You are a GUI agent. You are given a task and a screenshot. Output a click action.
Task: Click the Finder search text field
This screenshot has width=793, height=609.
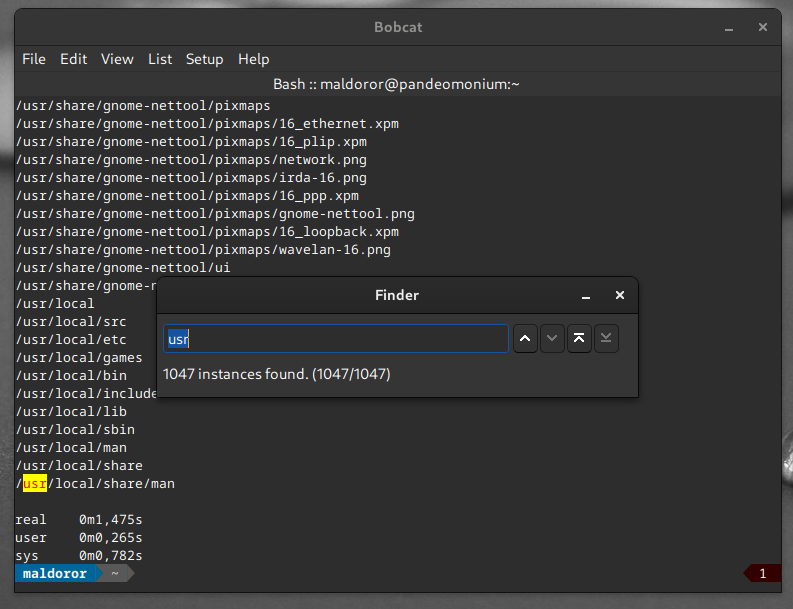(x=336, y=339)
